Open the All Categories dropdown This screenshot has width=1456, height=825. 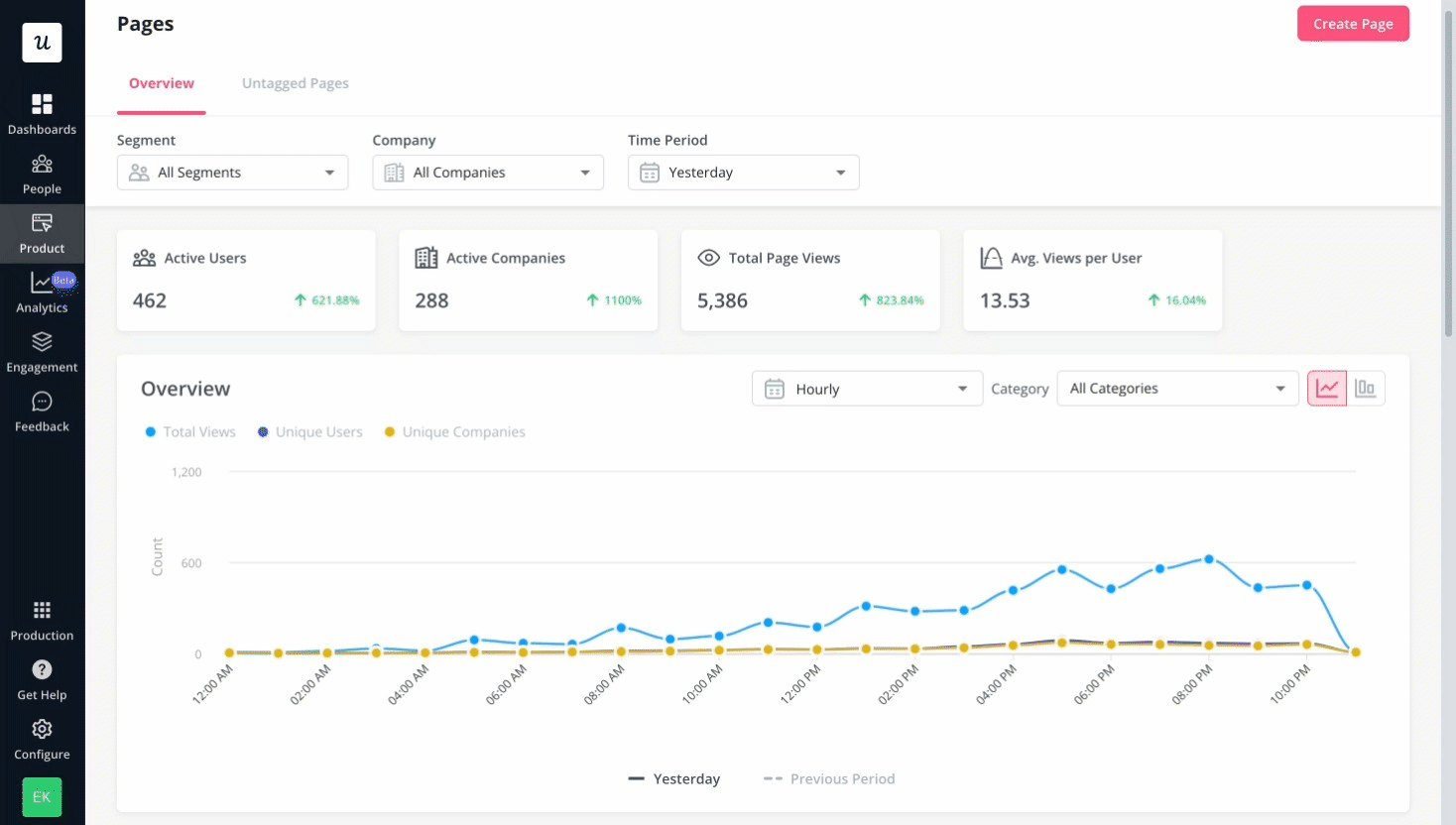tap(1177, 388)
